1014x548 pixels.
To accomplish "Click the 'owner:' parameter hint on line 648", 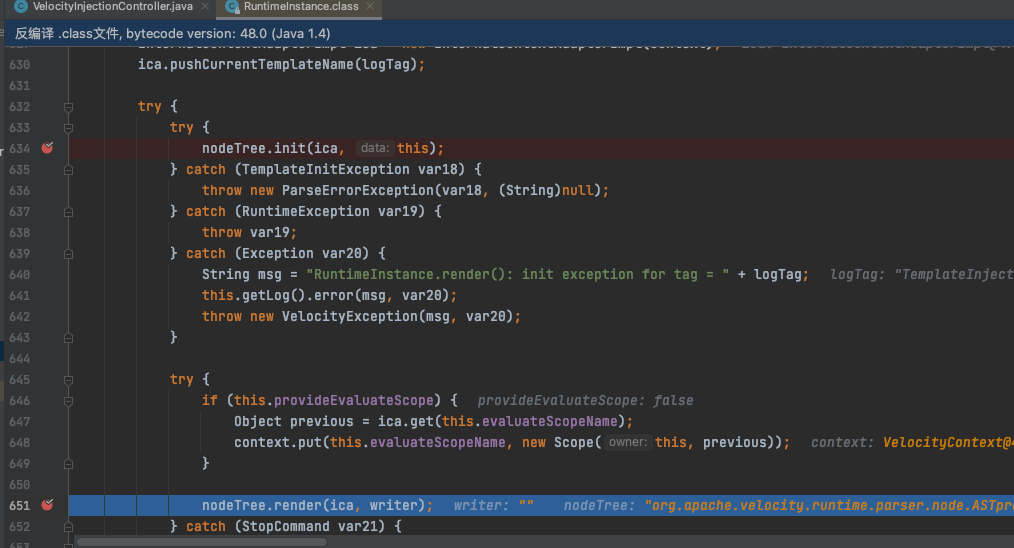I will point(628,443).
